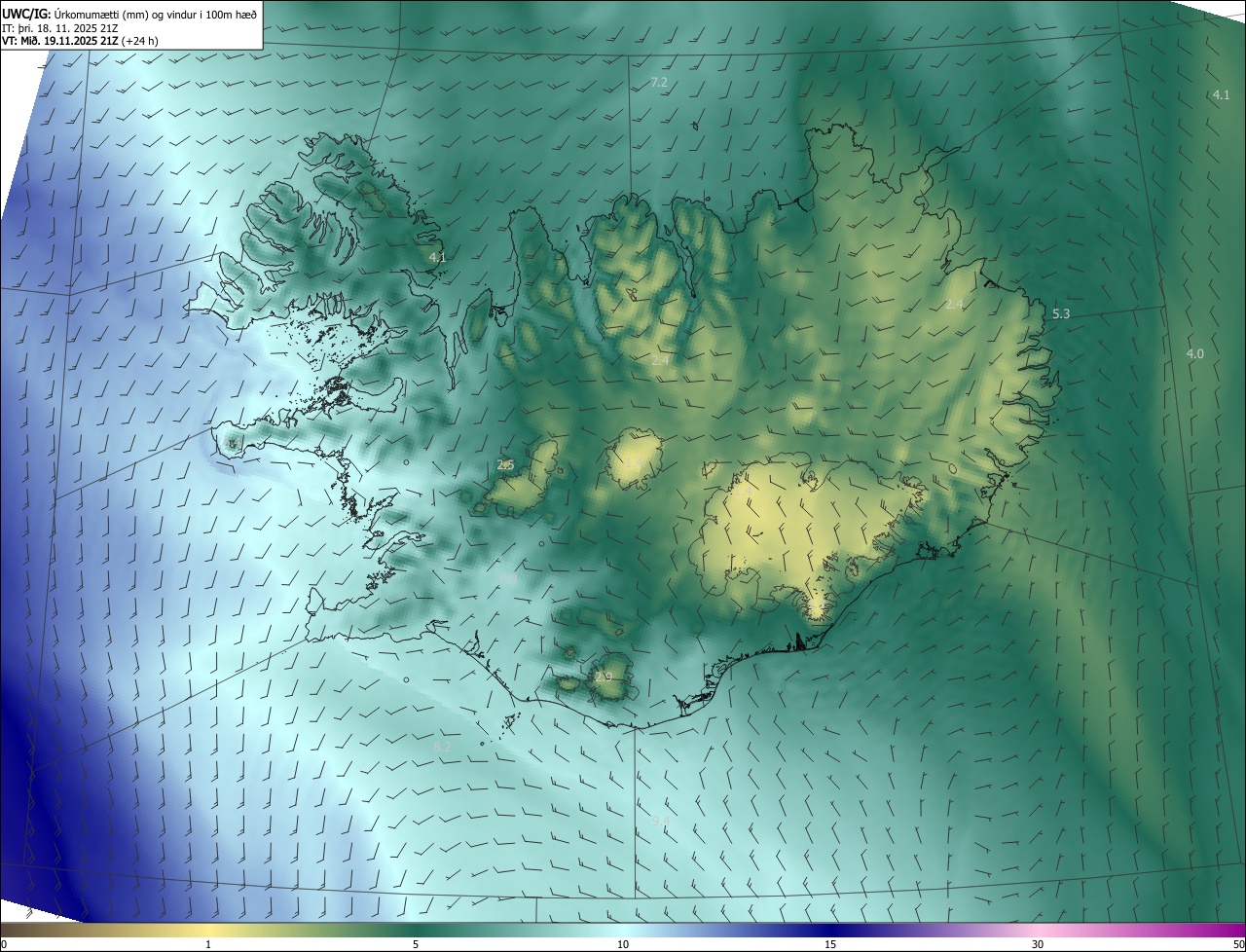
Task: Select the initial time line 'IT: þri. 18. 11. 2025 21Z'
Action: pos(60,28)
